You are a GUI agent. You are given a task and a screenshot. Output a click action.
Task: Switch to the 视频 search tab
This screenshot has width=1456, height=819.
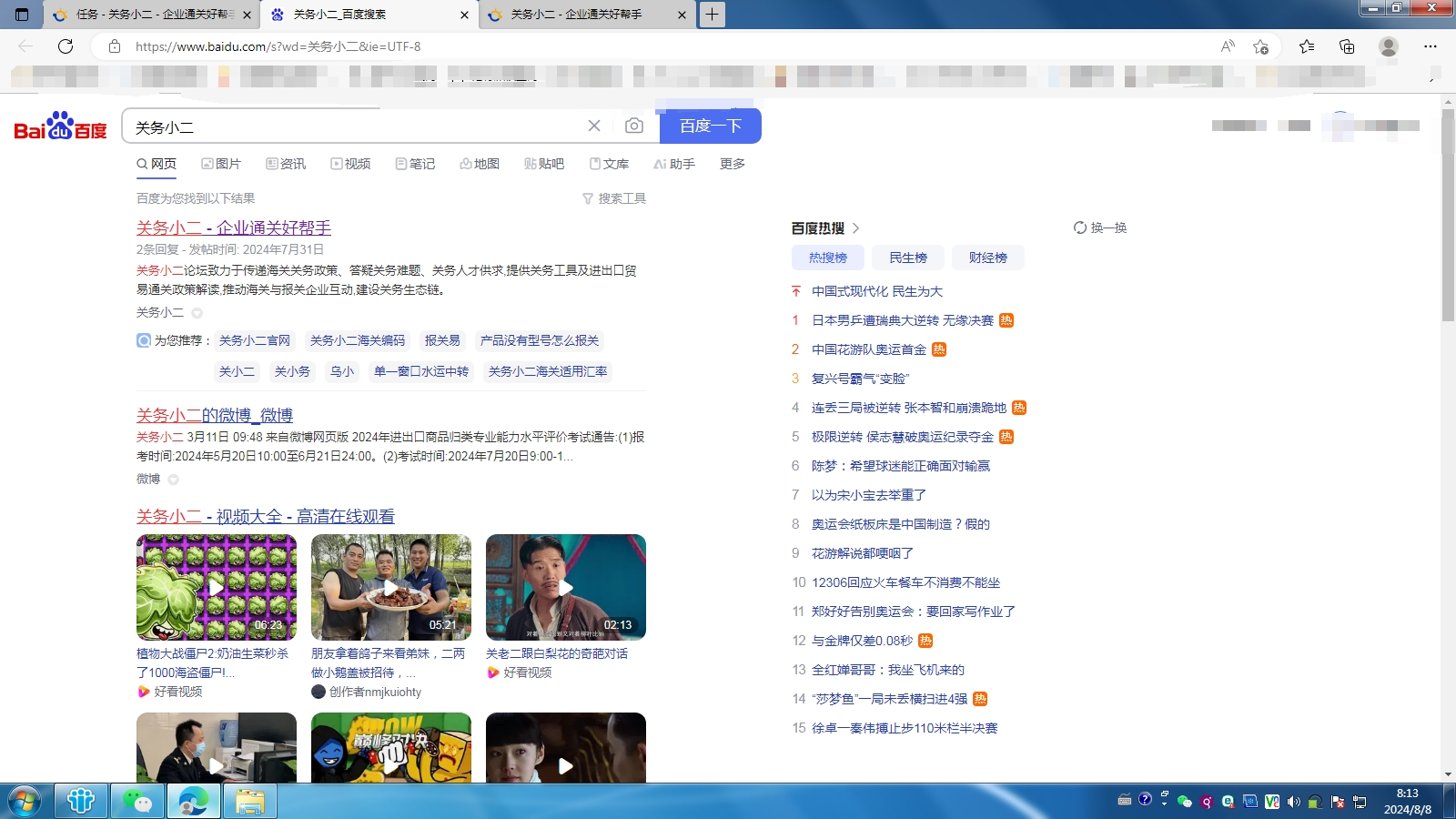pos(350,164)
